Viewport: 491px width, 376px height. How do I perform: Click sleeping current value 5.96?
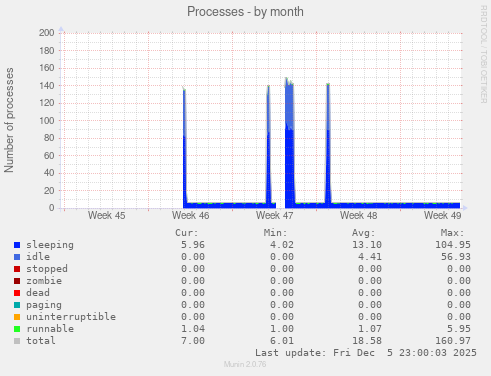pyautogui.click(x=193, y=245)
